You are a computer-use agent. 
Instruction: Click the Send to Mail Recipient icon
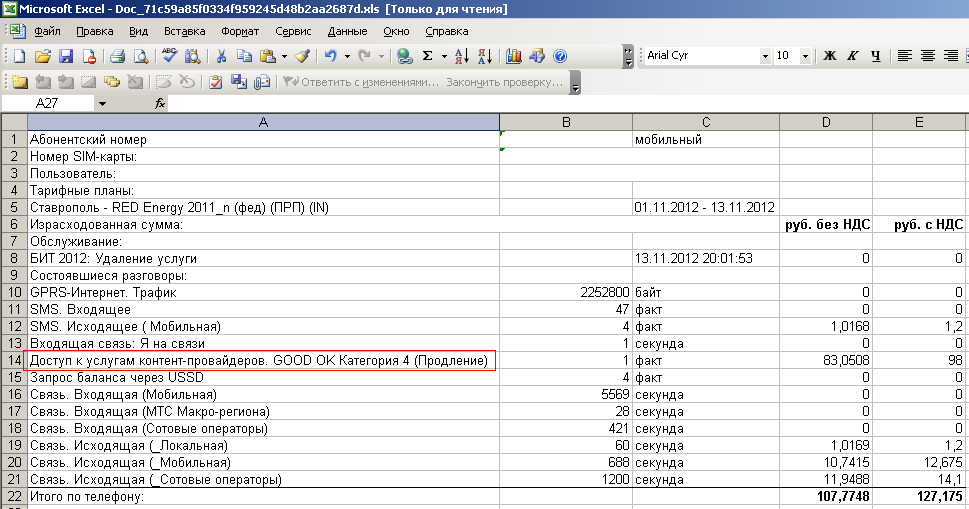coord(262,82)
